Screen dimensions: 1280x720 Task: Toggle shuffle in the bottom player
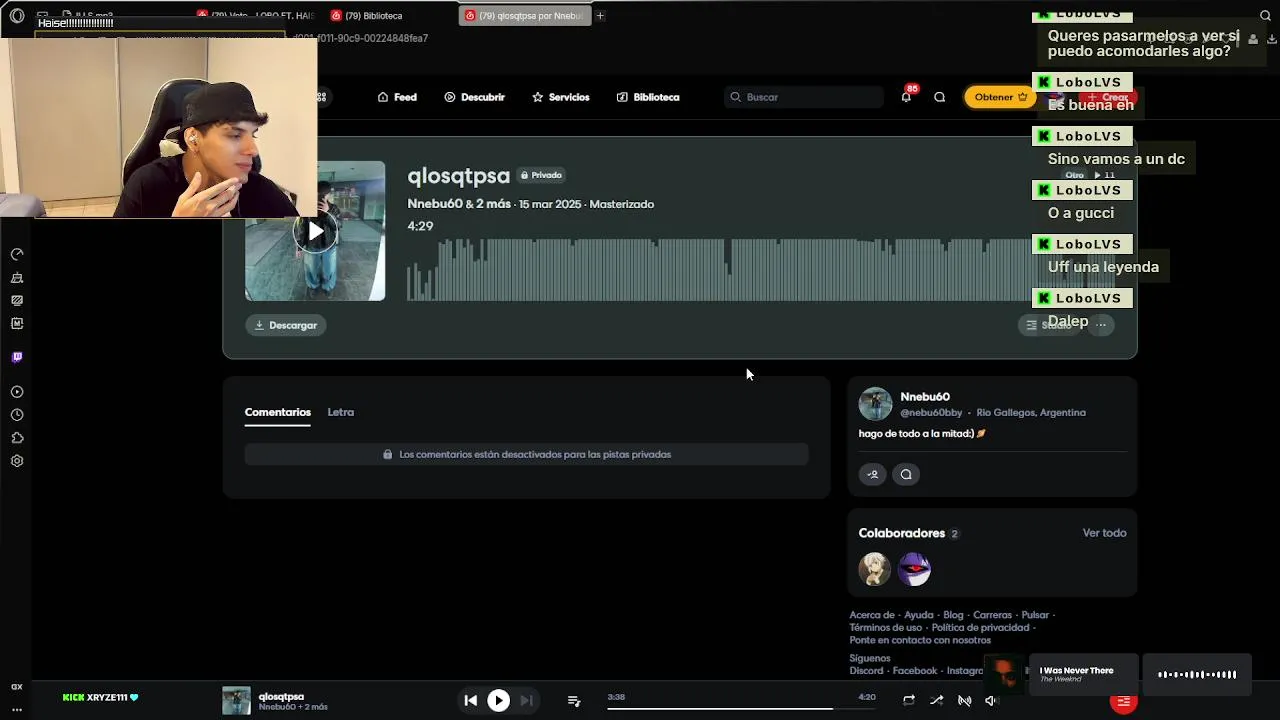(x=937, y=701)
